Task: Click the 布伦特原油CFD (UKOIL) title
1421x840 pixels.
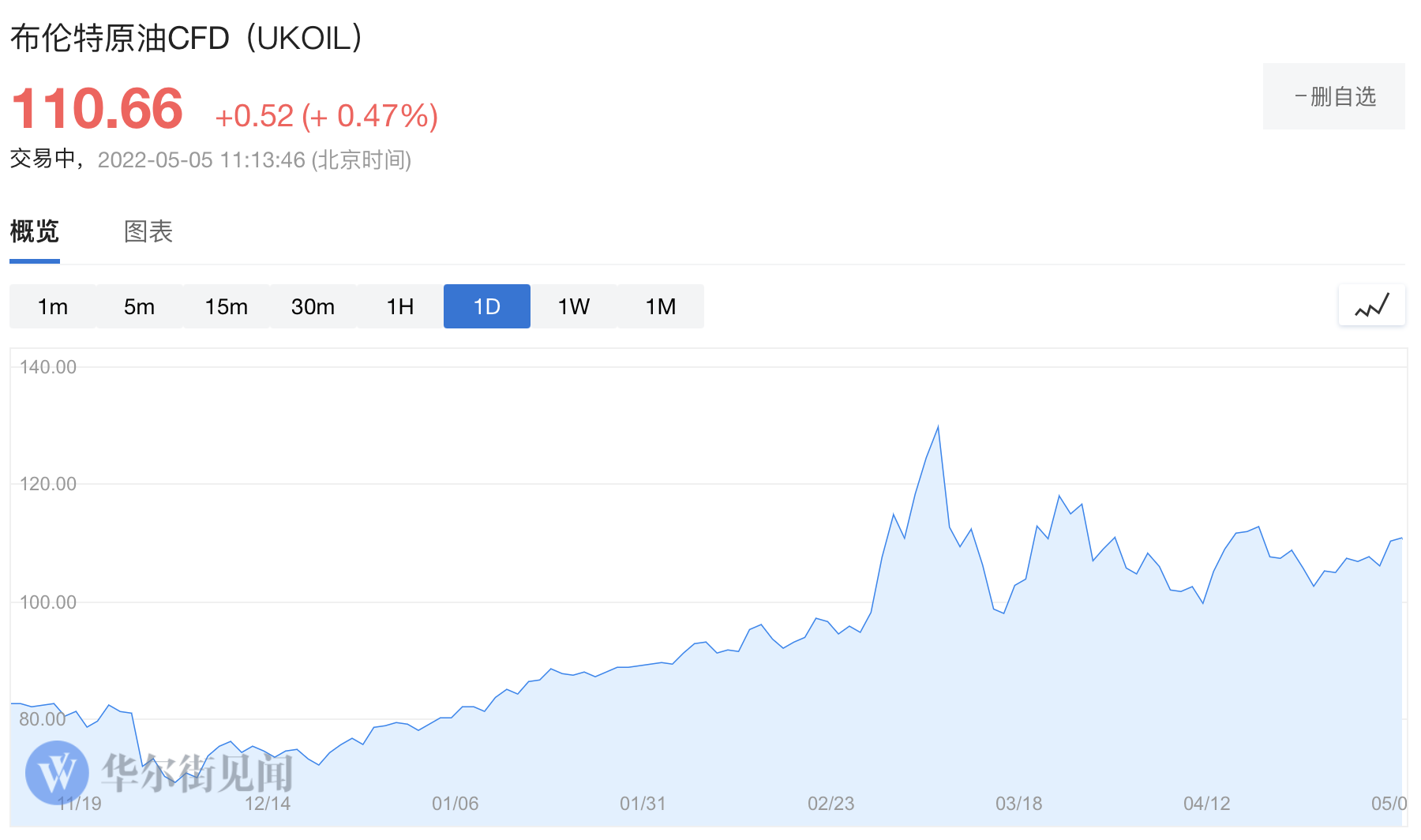Action: tap(186, 38)
